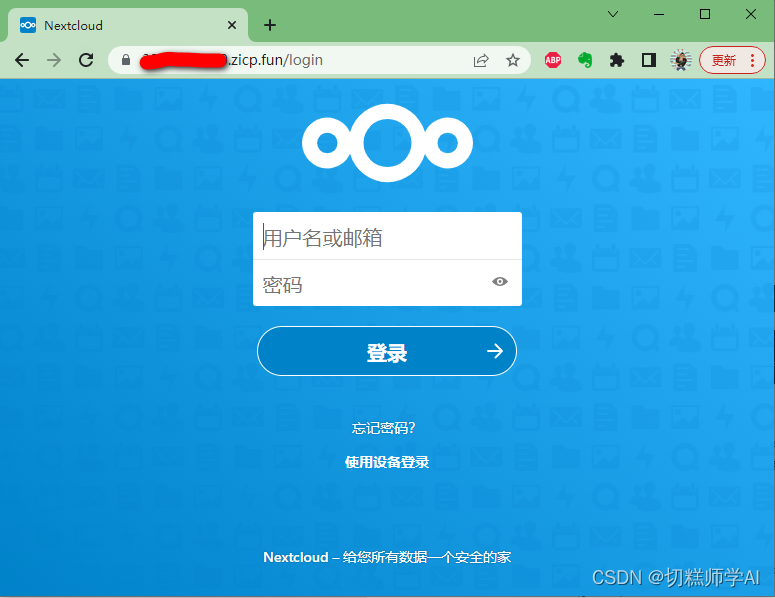This screenshot has width=775, height=598.
Task: Click the browser forward arrow
Action: pos(54,60)
